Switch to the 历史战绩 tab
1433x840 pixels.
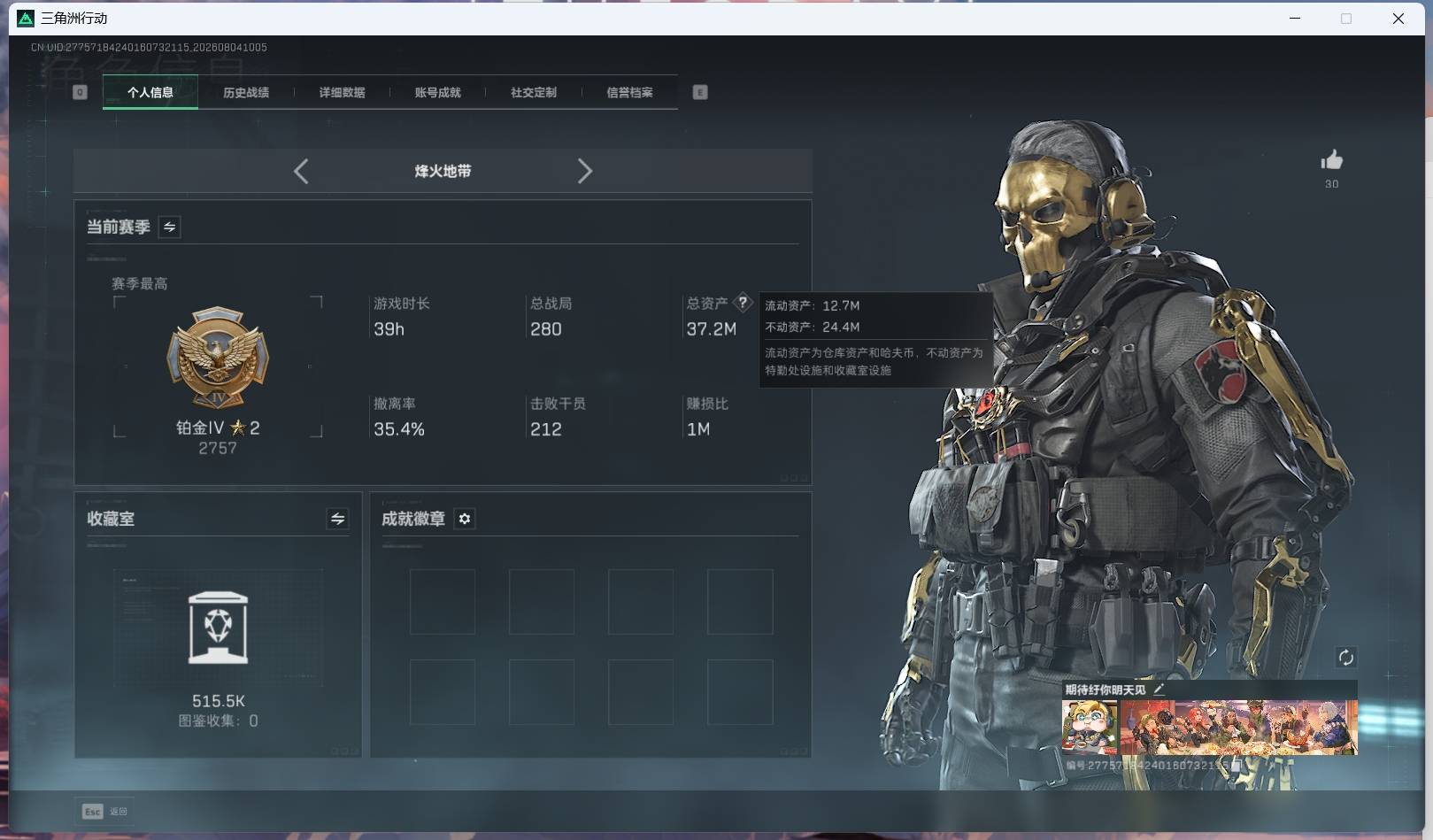[246, 92]
